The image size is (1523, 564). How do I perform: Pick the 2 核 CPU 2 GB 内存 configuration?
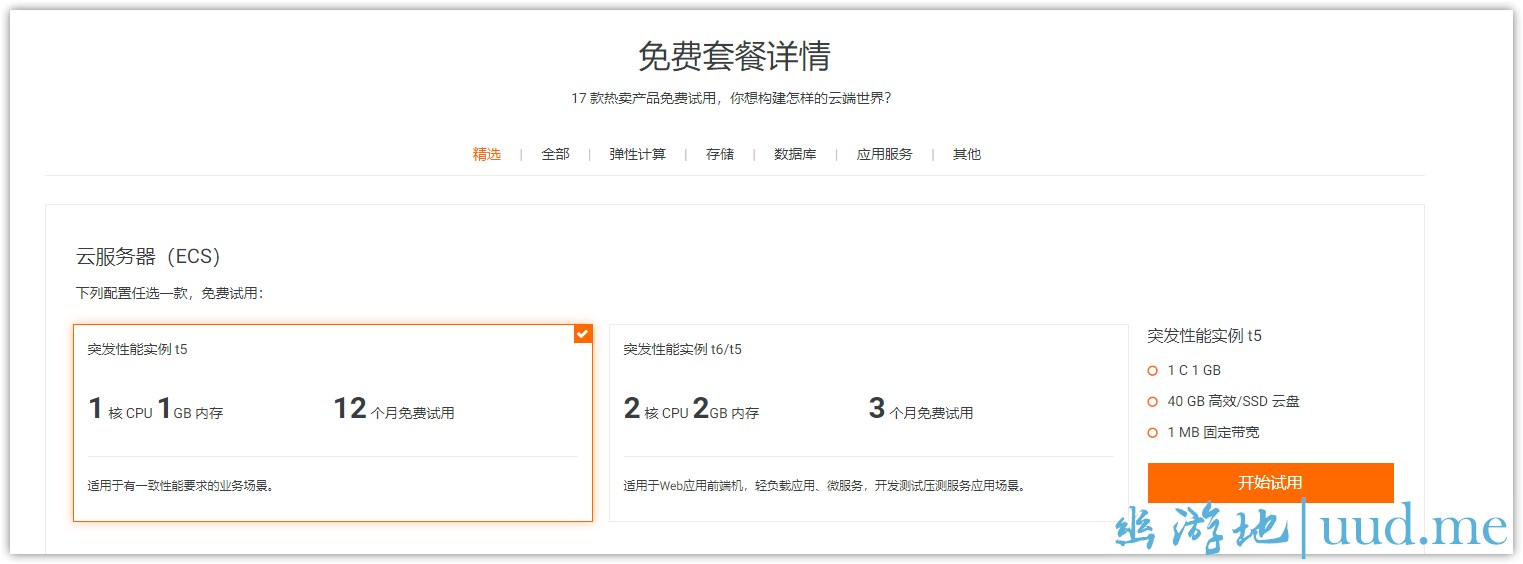(x=691, y=410)
